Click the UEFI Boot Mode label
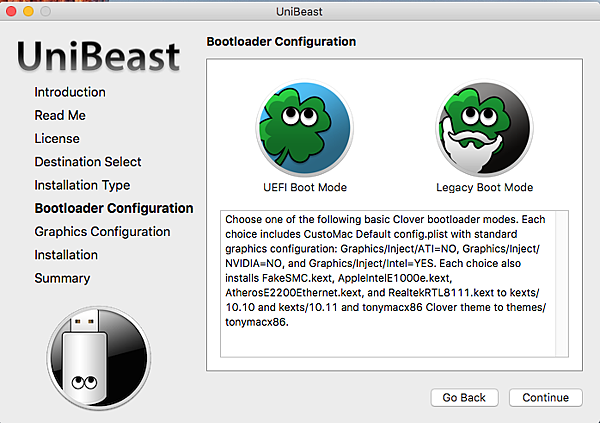This screenshot has width=600, height=423. (x=305, y=187)
